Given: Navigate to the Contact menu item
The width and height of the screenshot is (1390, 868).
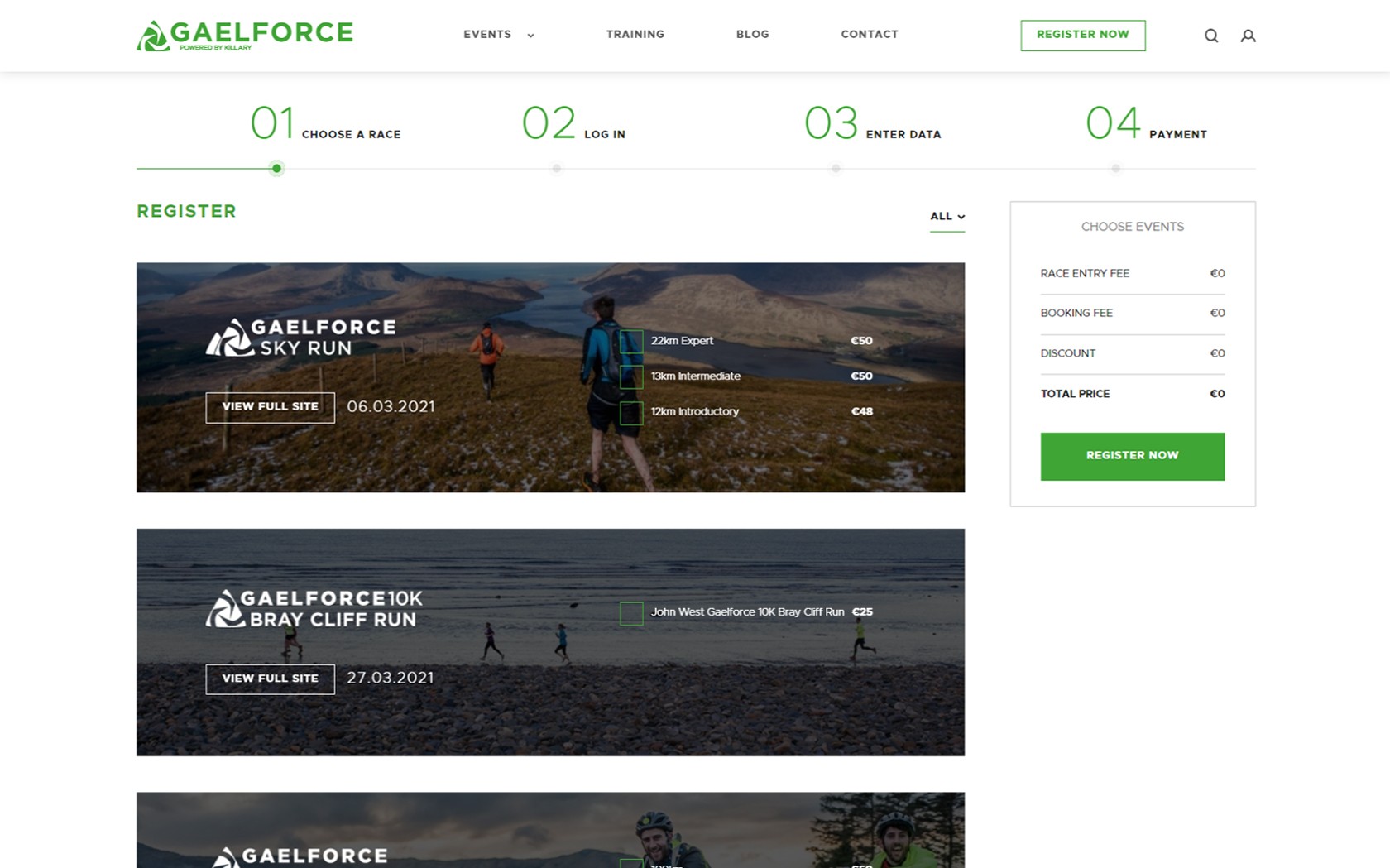Looking at the screenshot, I should pos(869,35).
